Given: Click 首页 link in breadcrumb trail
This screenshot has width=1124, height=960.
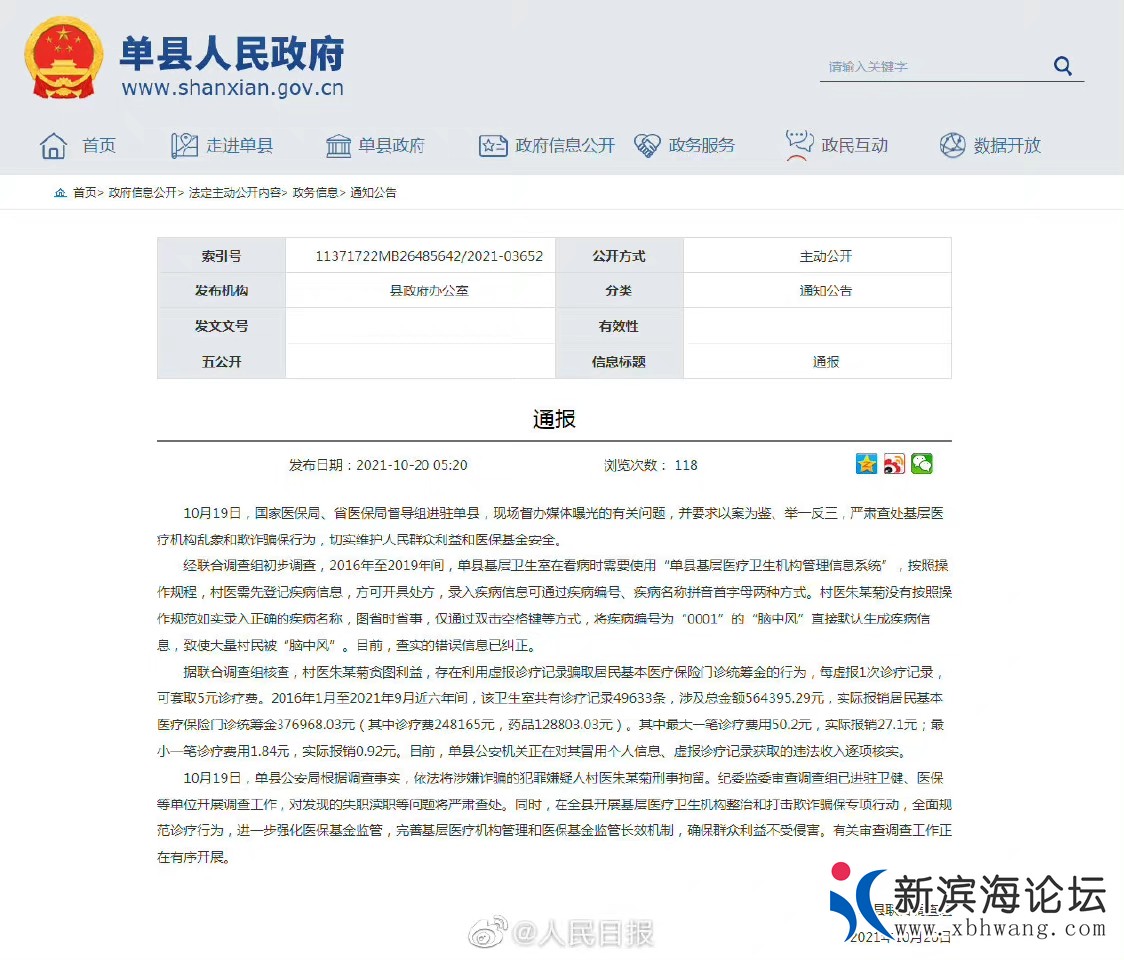Looking at the screenshot, I should 85,193.
